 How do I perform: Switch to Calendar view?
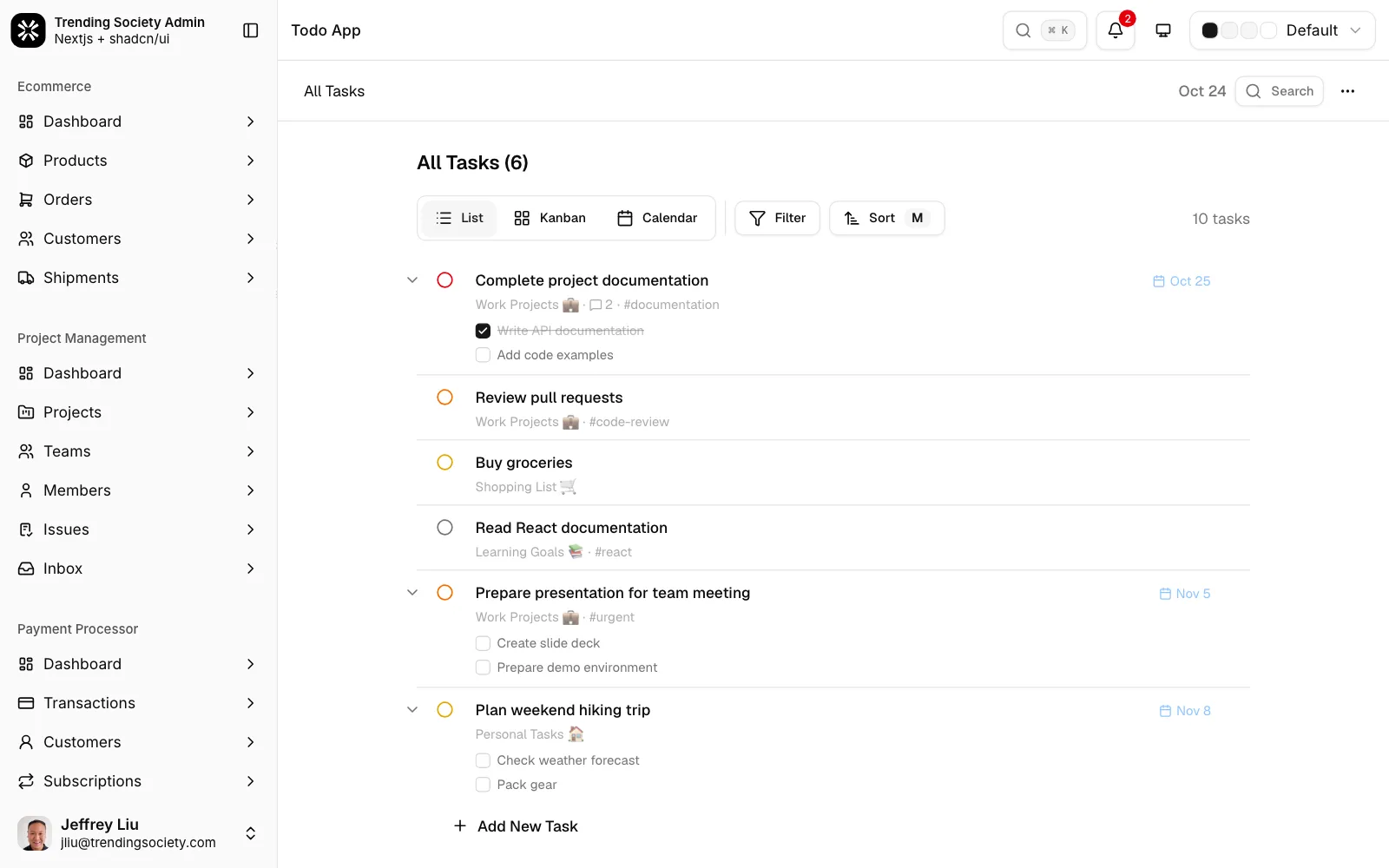(x=657, y=218)
